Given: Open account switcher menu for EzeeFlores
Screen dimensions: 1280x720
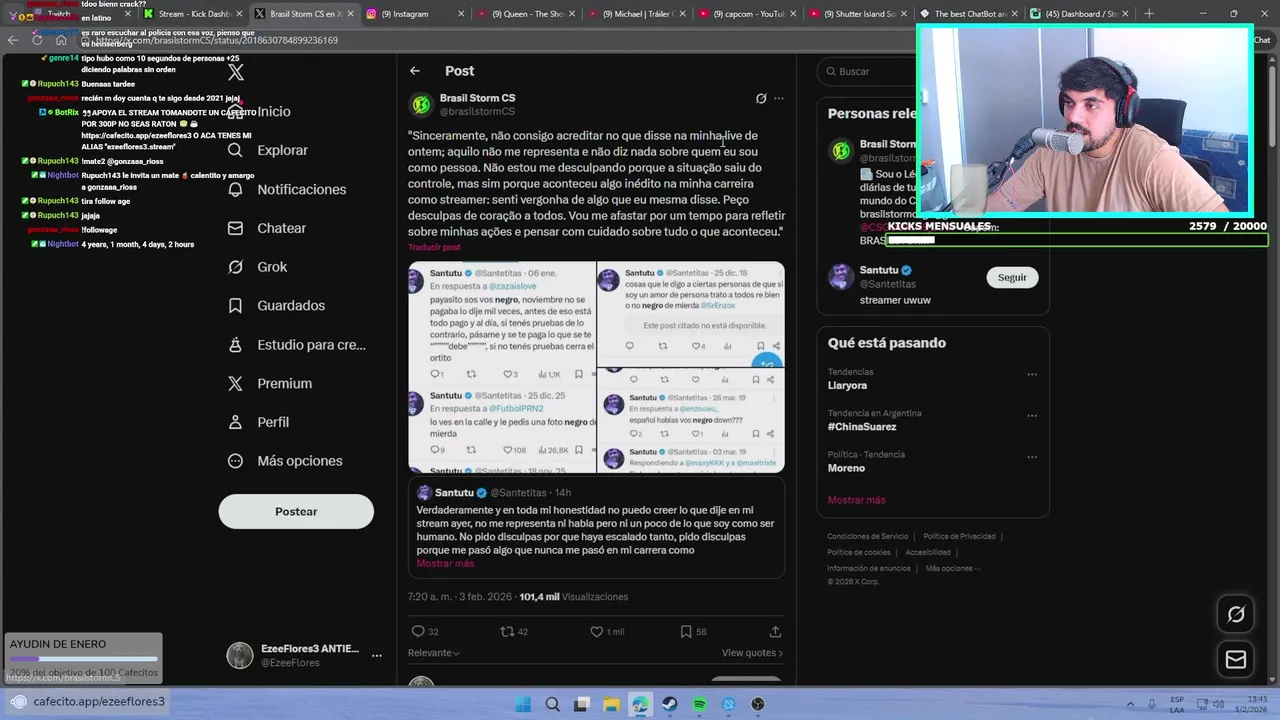Looking at the screenshot, I should pyautogui.click(x=377, y=656).
